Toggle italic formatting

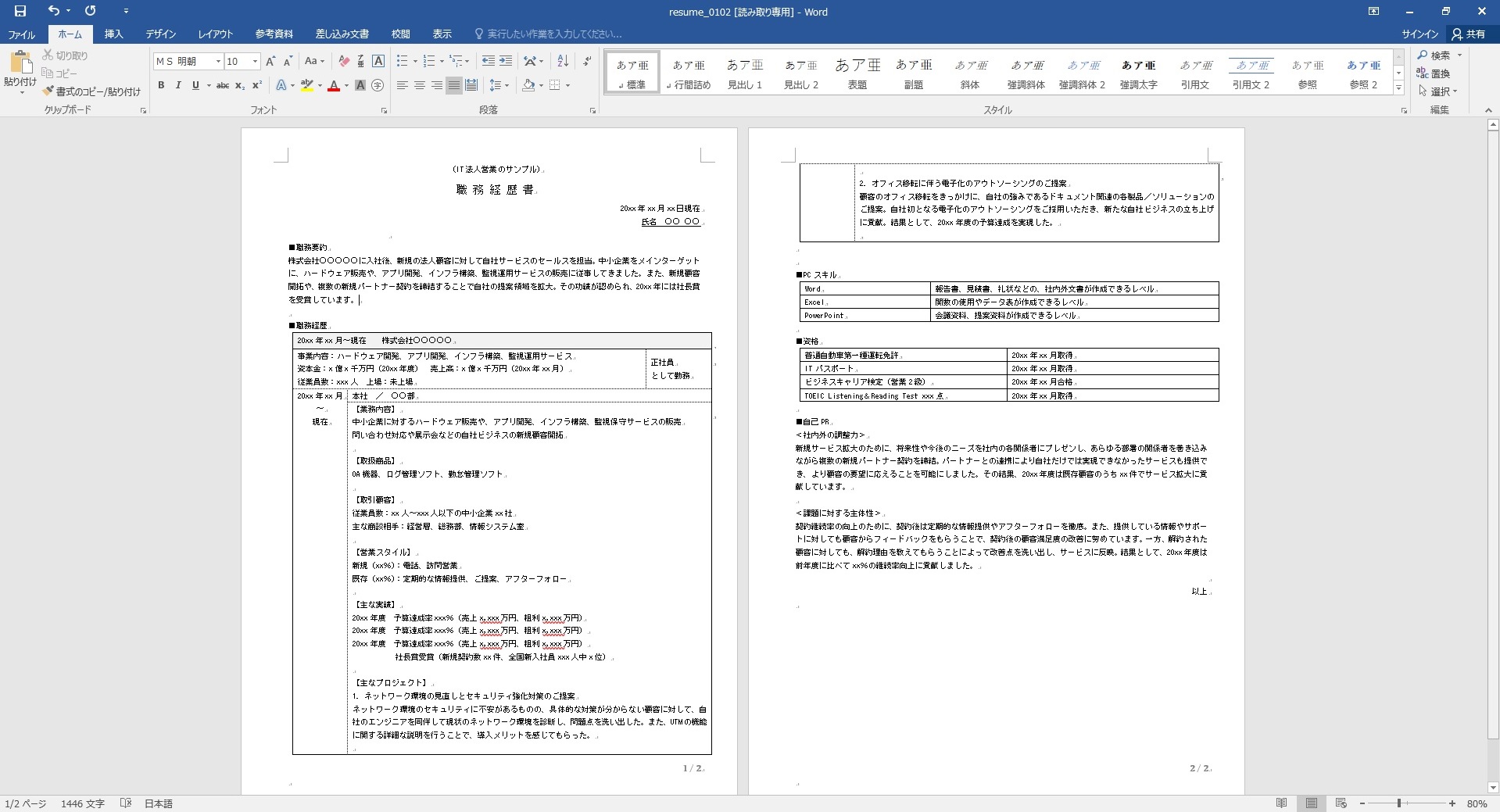click(178, 85)
